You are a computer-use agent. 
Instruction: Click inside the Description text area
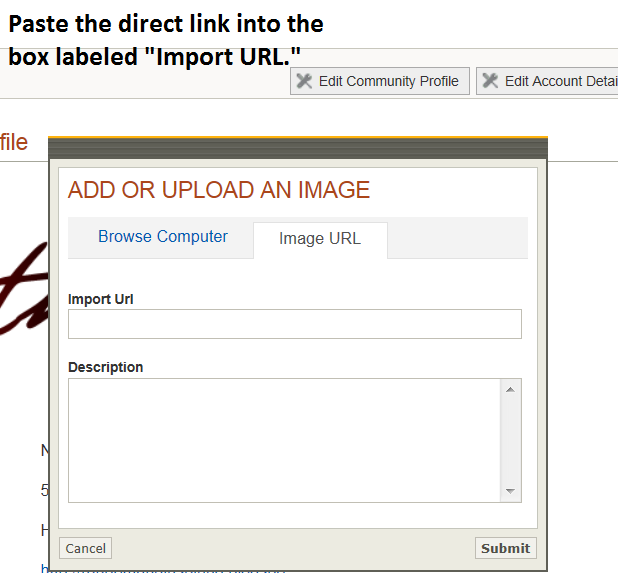(283, 440)
